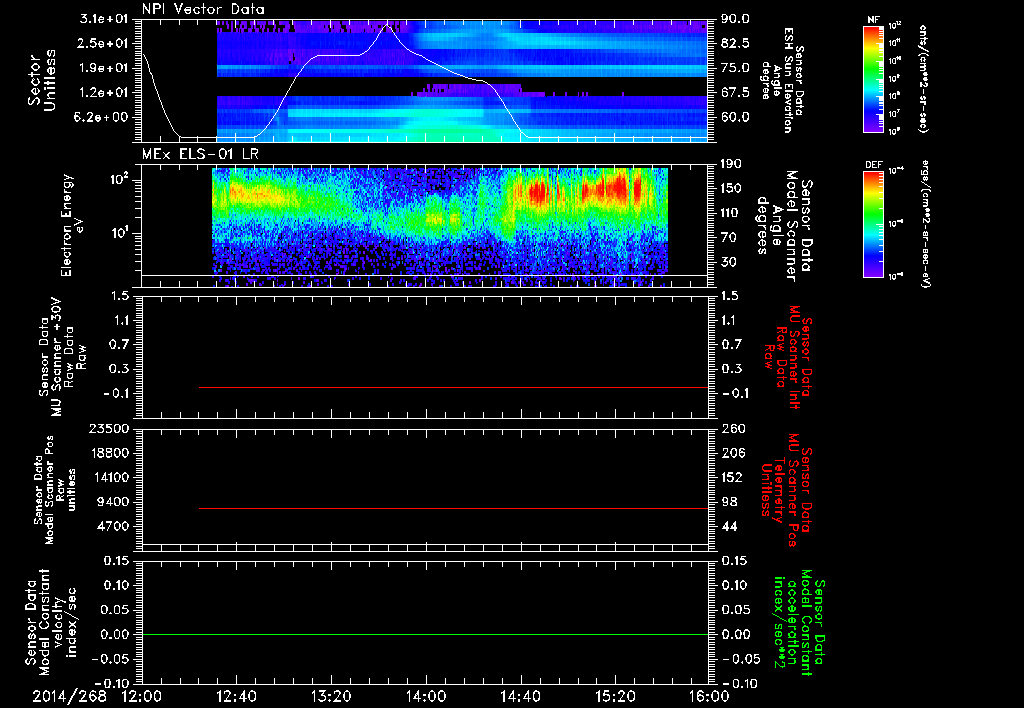
Task: Click the "ergs/(cm**2-sr-sec-eV)" units label
Action: pyautogui.click(x=925, y=223)
